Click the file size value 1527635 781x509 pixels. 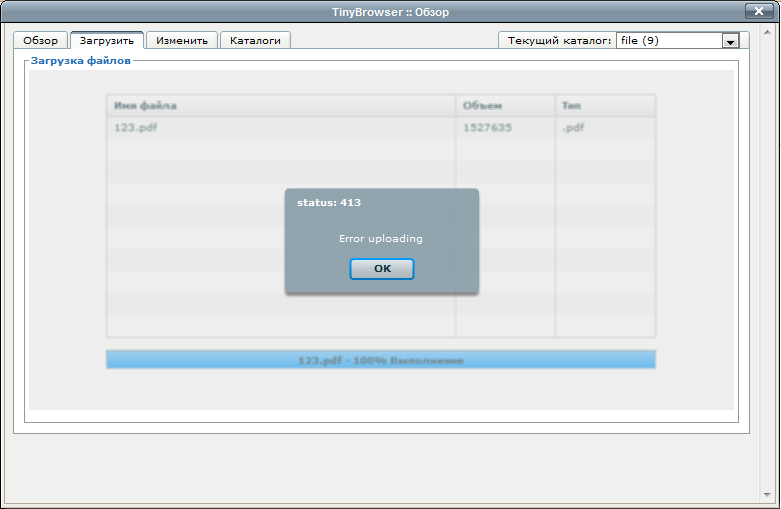coord(487,128)
